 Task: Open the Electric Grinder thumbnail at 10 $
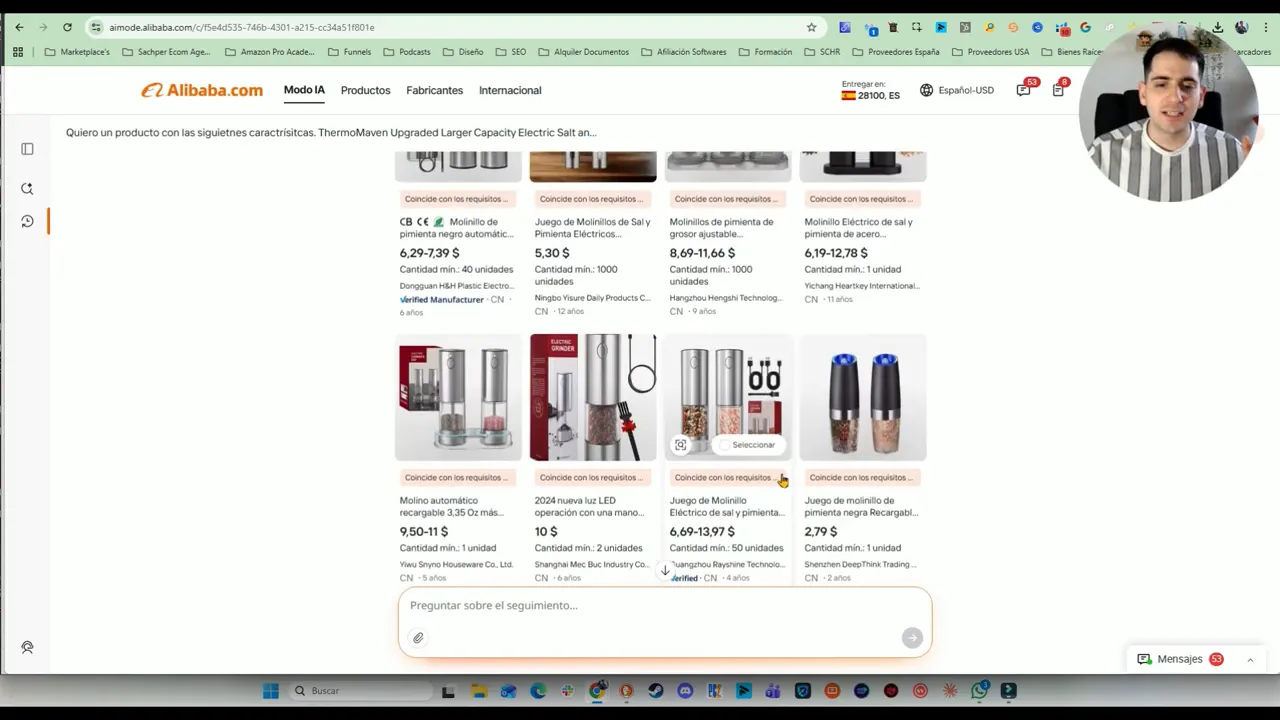[x=593, y=397]
